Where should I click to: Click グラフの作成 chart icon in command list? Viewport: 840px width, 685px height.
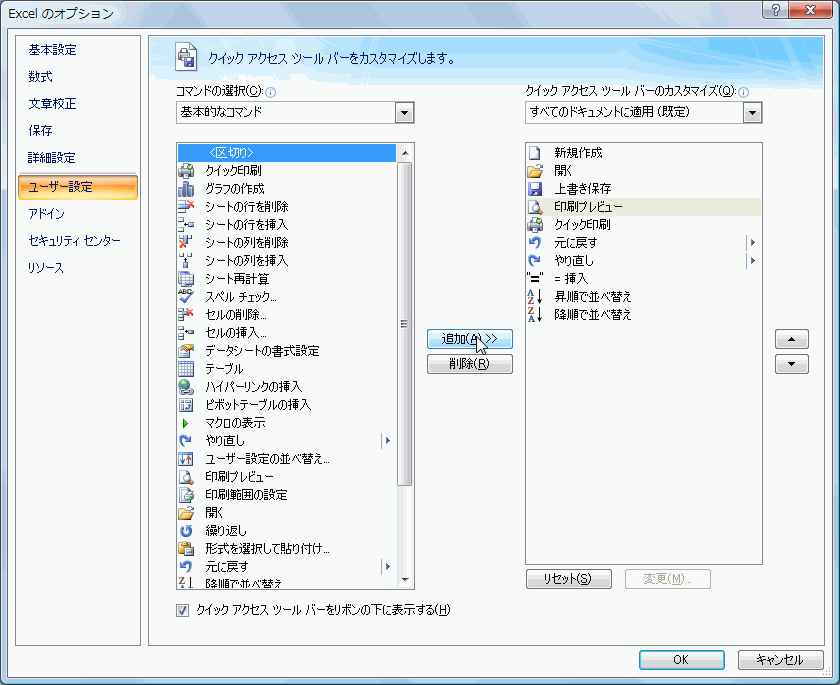(x=186, y=189)
